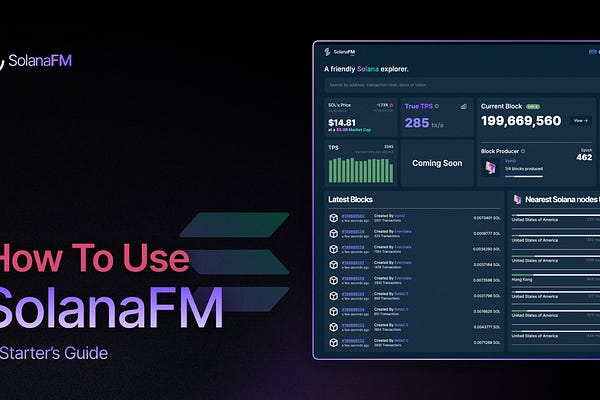The image size is (600, 400).
Task: Click the Current Block number 199,669,560
Action: pos(521,121)
